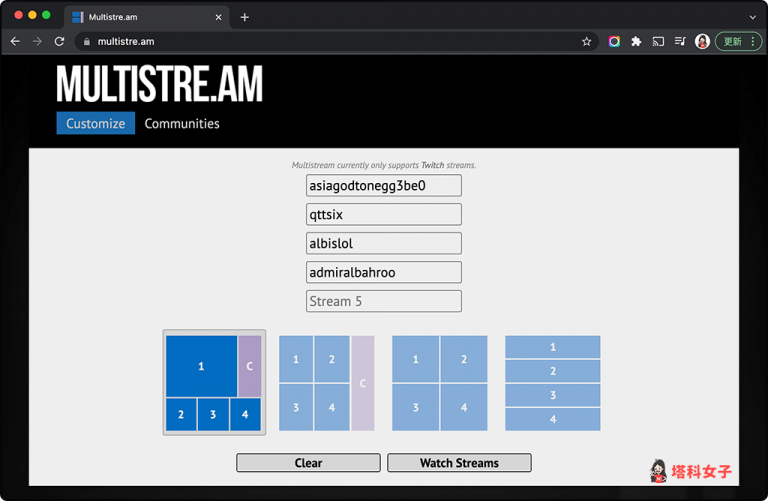Open the Chrome update menu button
The height and width of the screenshot is (501, 768).
738,42
